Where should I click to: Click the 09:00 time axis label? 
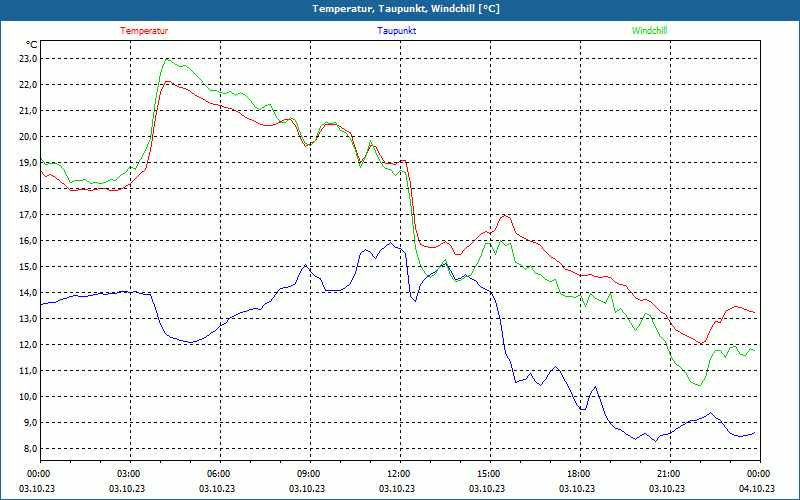(x=310, y=474)
